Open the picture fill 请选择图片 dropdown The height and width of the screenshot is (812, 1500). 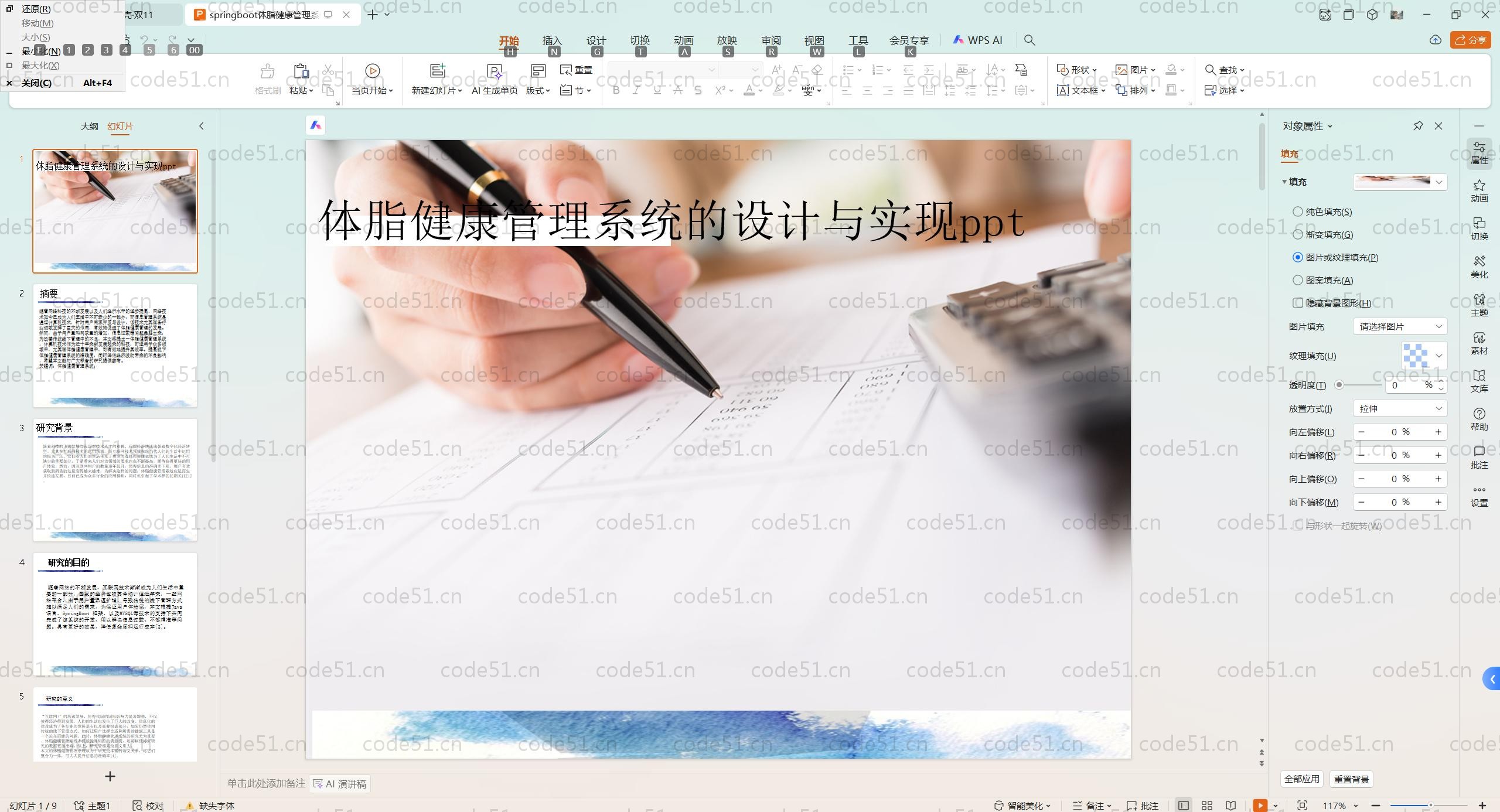click(x=1400, y=326)
